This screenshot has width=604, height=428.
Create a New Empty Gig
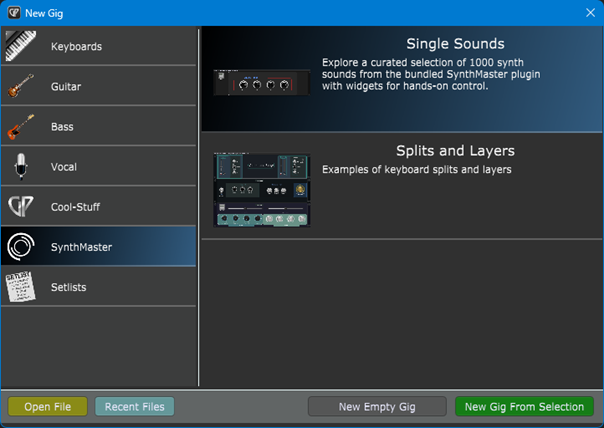coord(377,406)
